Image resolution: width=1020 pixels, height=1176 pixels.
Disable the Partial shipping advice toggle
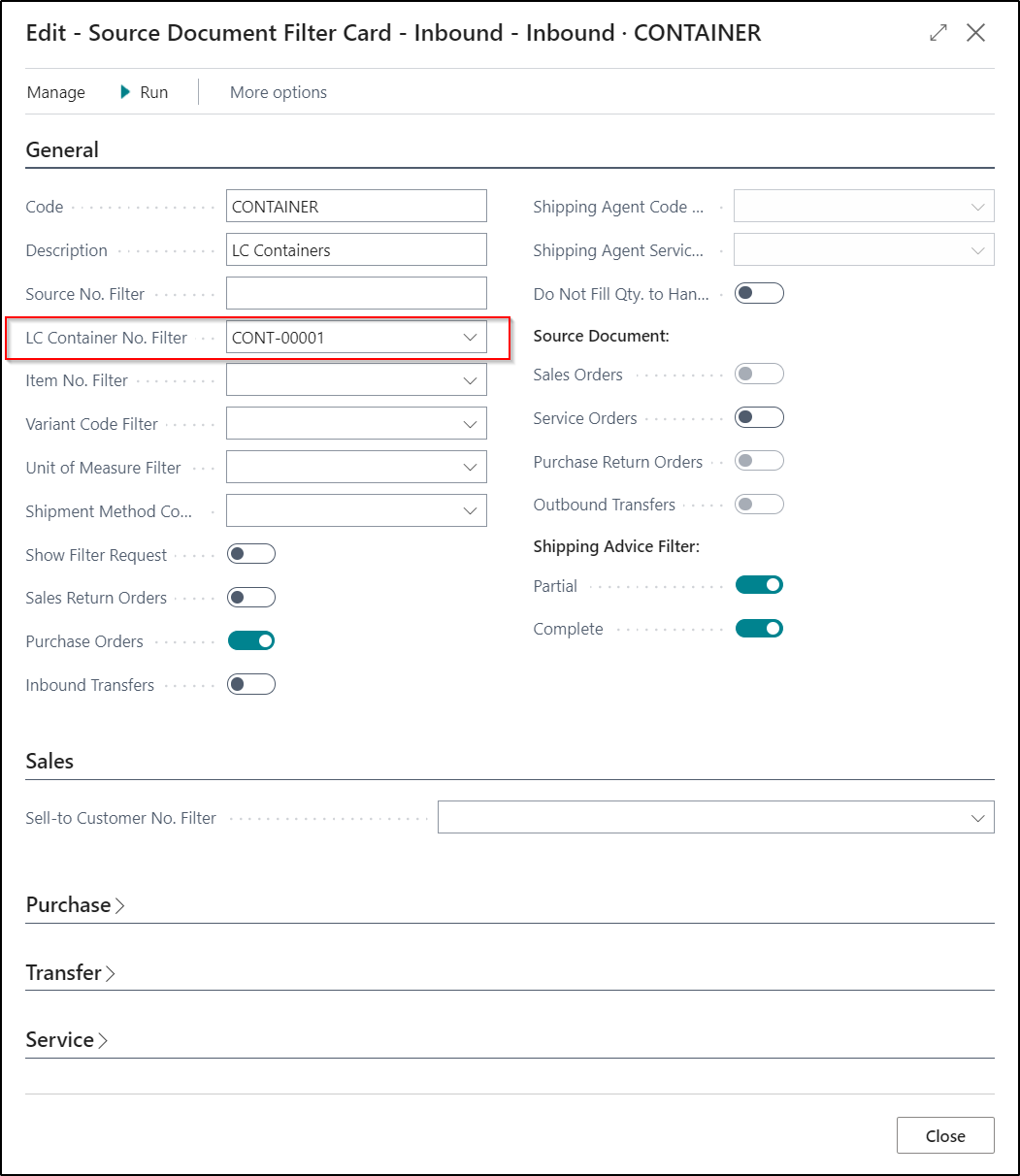(759, 585)
